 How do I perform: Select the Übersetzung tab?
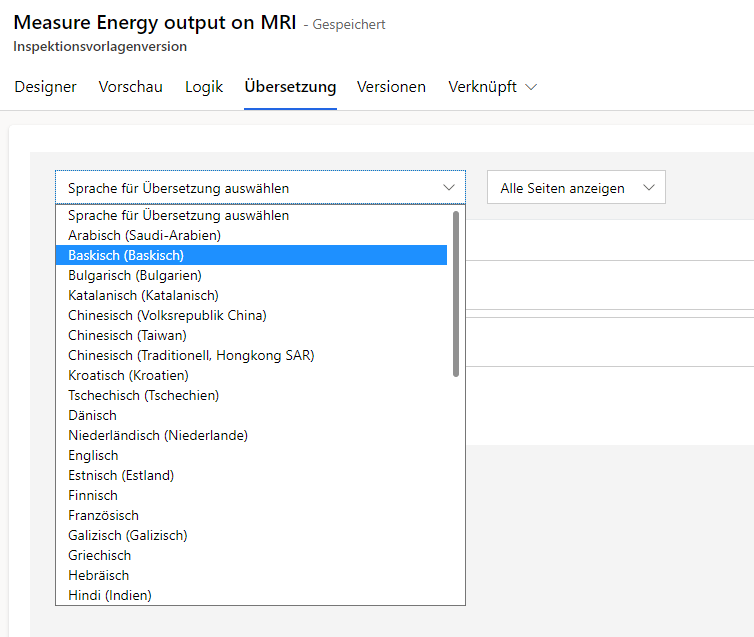tap(290, 87)
